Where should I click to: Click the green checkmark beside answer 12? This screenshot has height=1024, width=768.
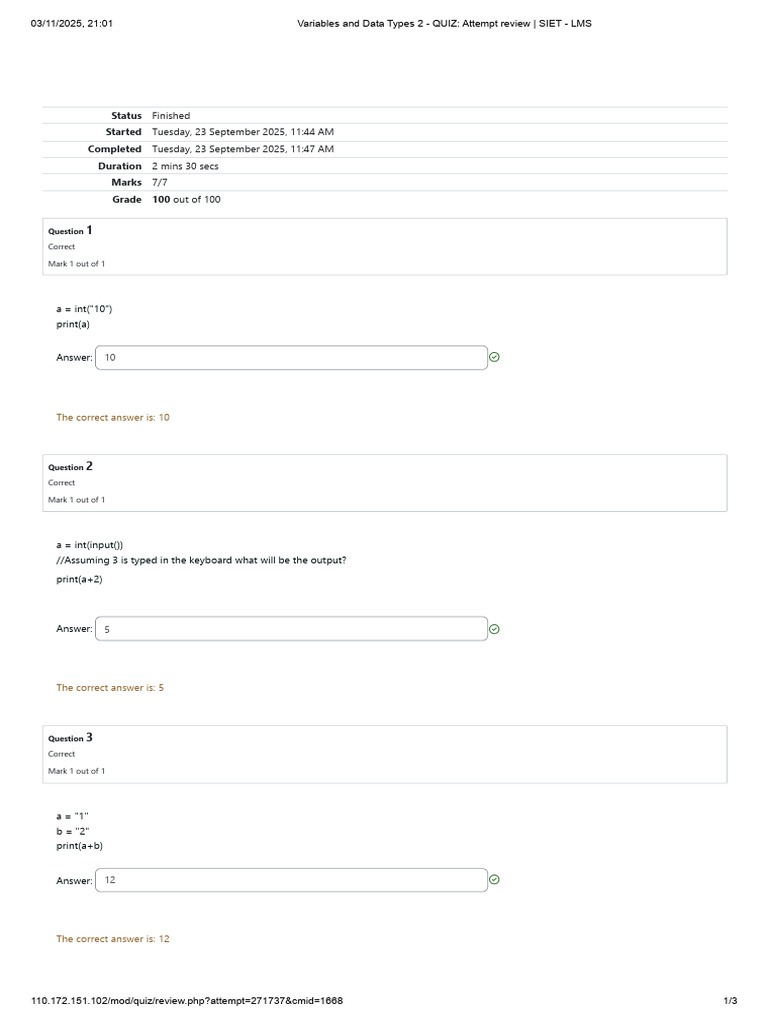tap(494, 880)
